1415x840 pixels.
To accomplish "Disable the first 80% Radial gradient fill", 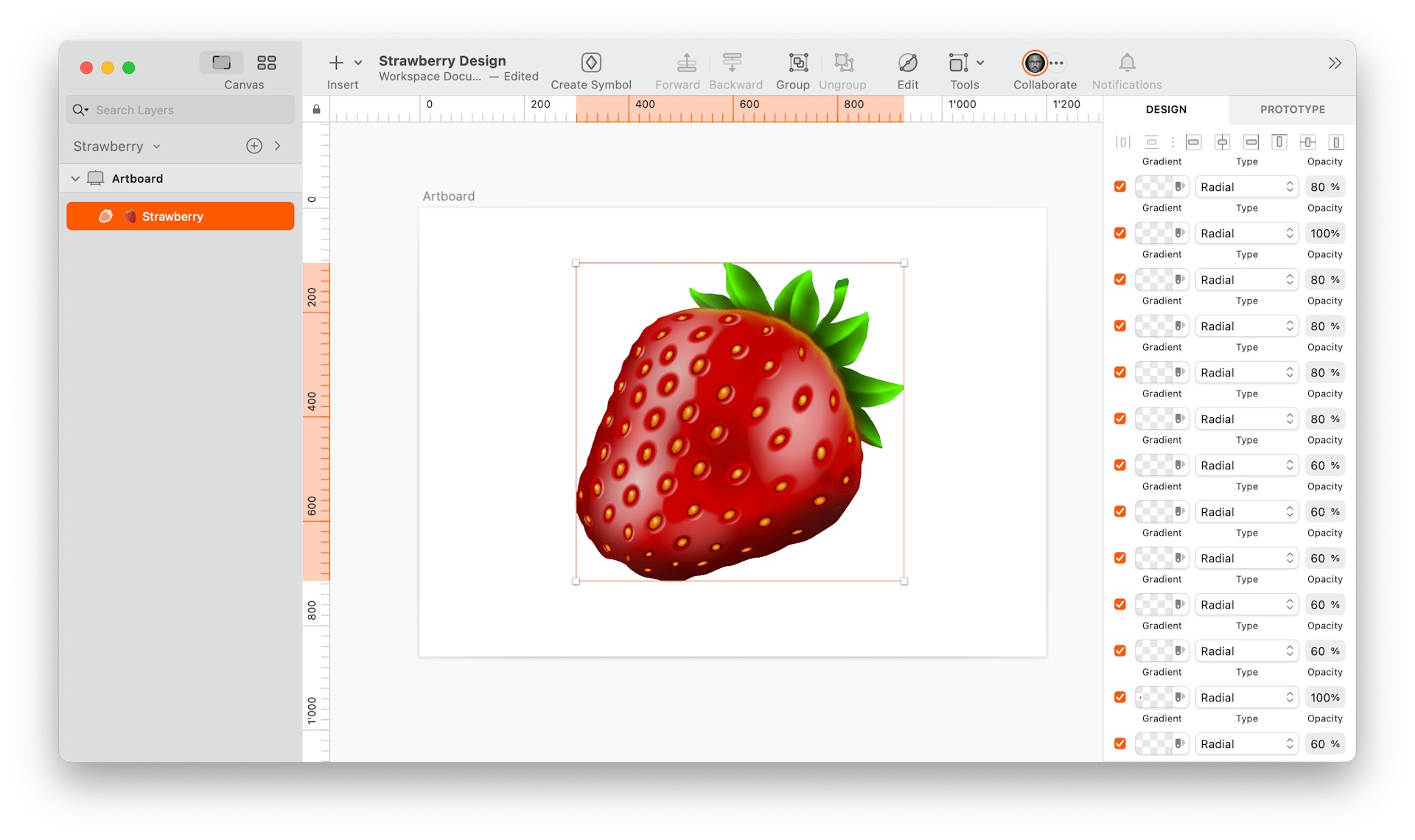I will 1119,186.
